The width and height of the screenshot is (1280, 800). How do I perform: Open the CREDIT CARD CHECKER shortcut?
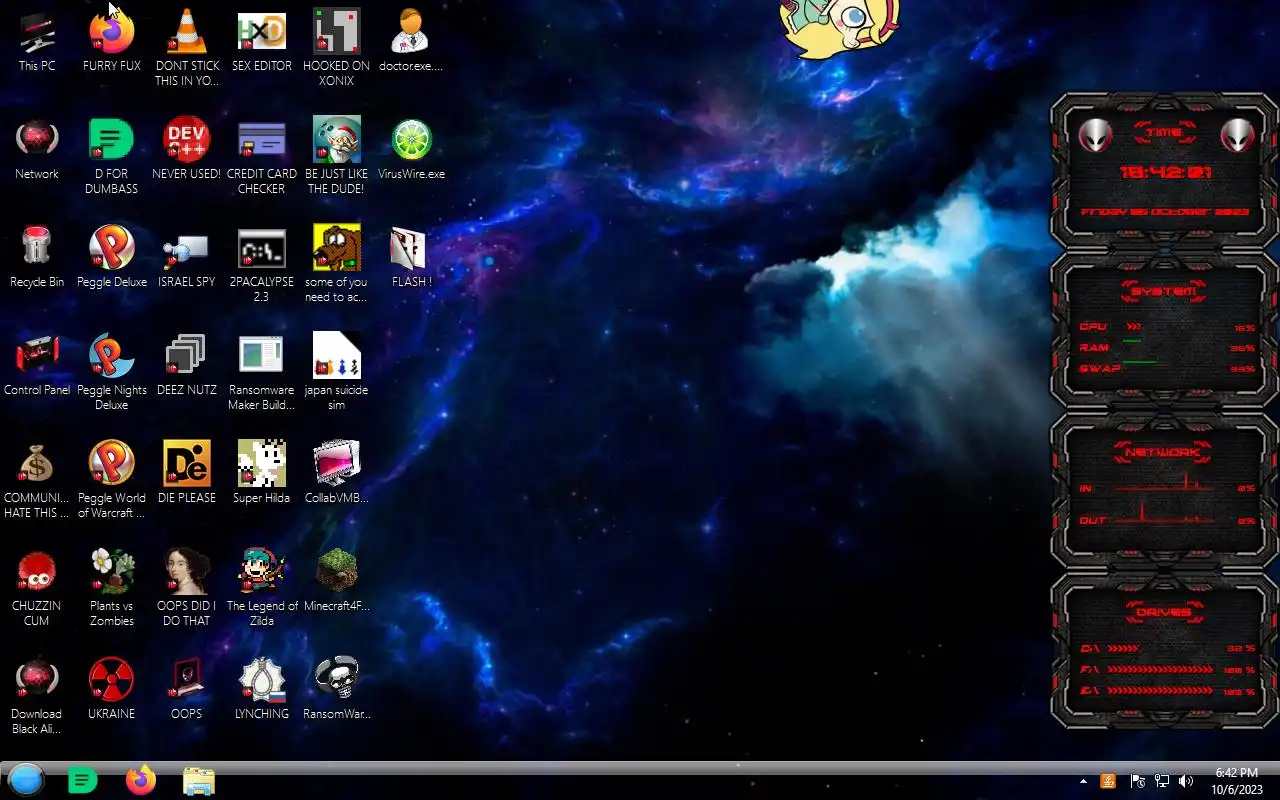pyautogui.click(x=261, y=156)
